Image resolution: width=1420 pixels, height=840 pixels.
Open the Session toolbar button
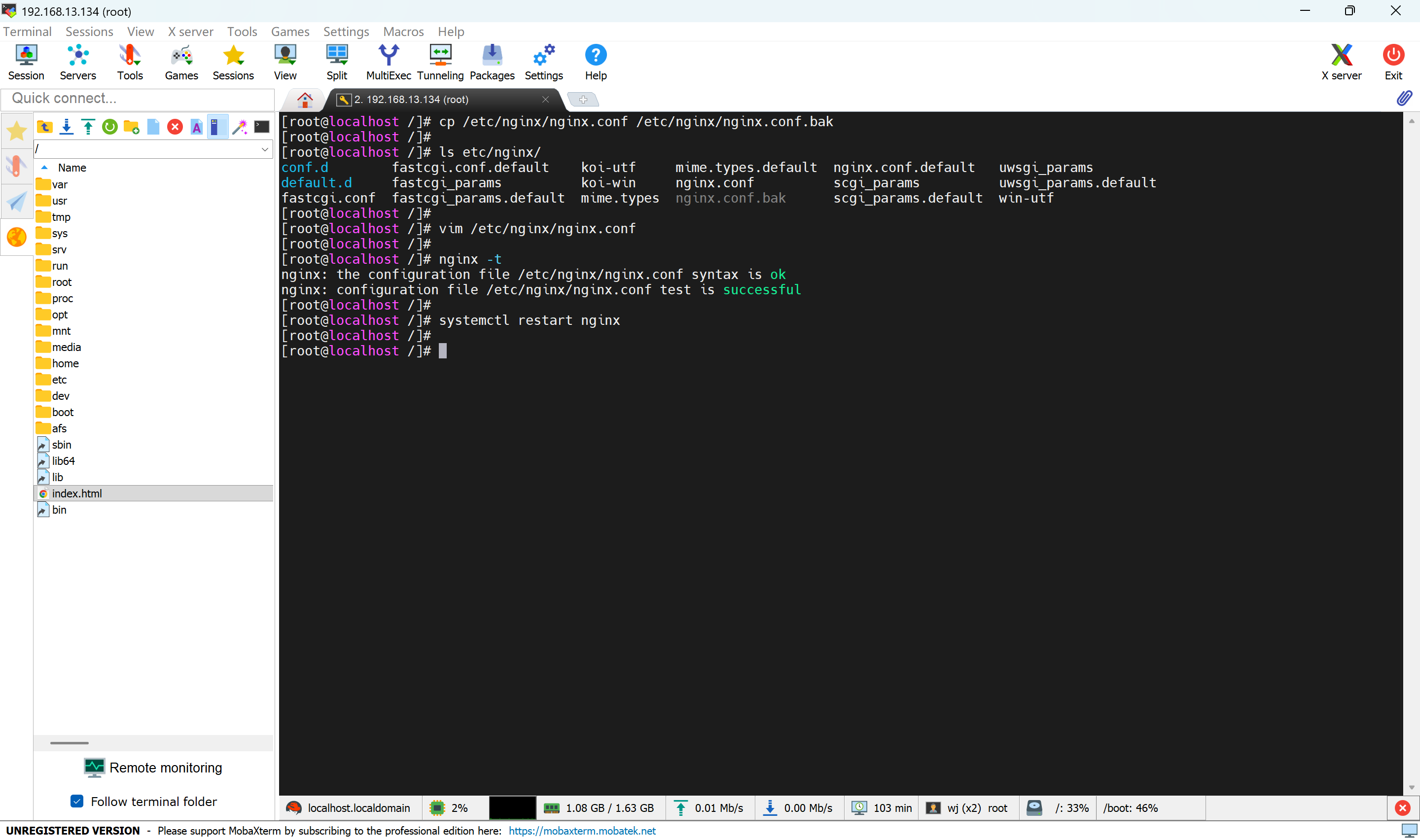tap(26, 62)
